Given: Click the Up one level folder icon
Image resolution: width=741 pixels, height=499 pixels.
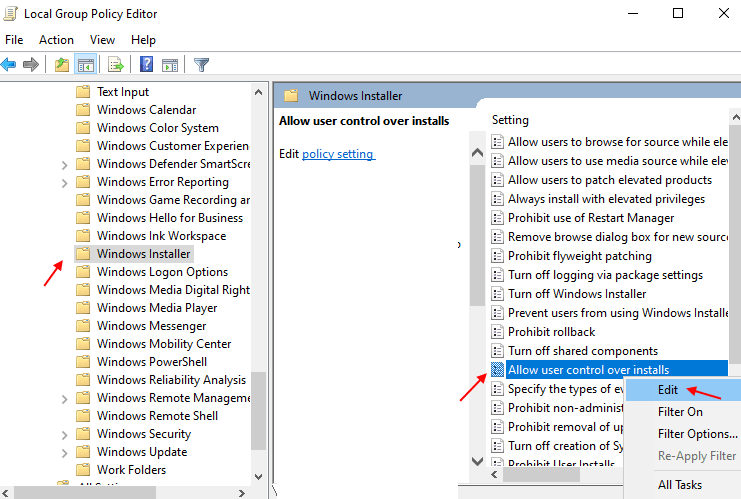Looking at the screenshot, I should pos(62,64).
